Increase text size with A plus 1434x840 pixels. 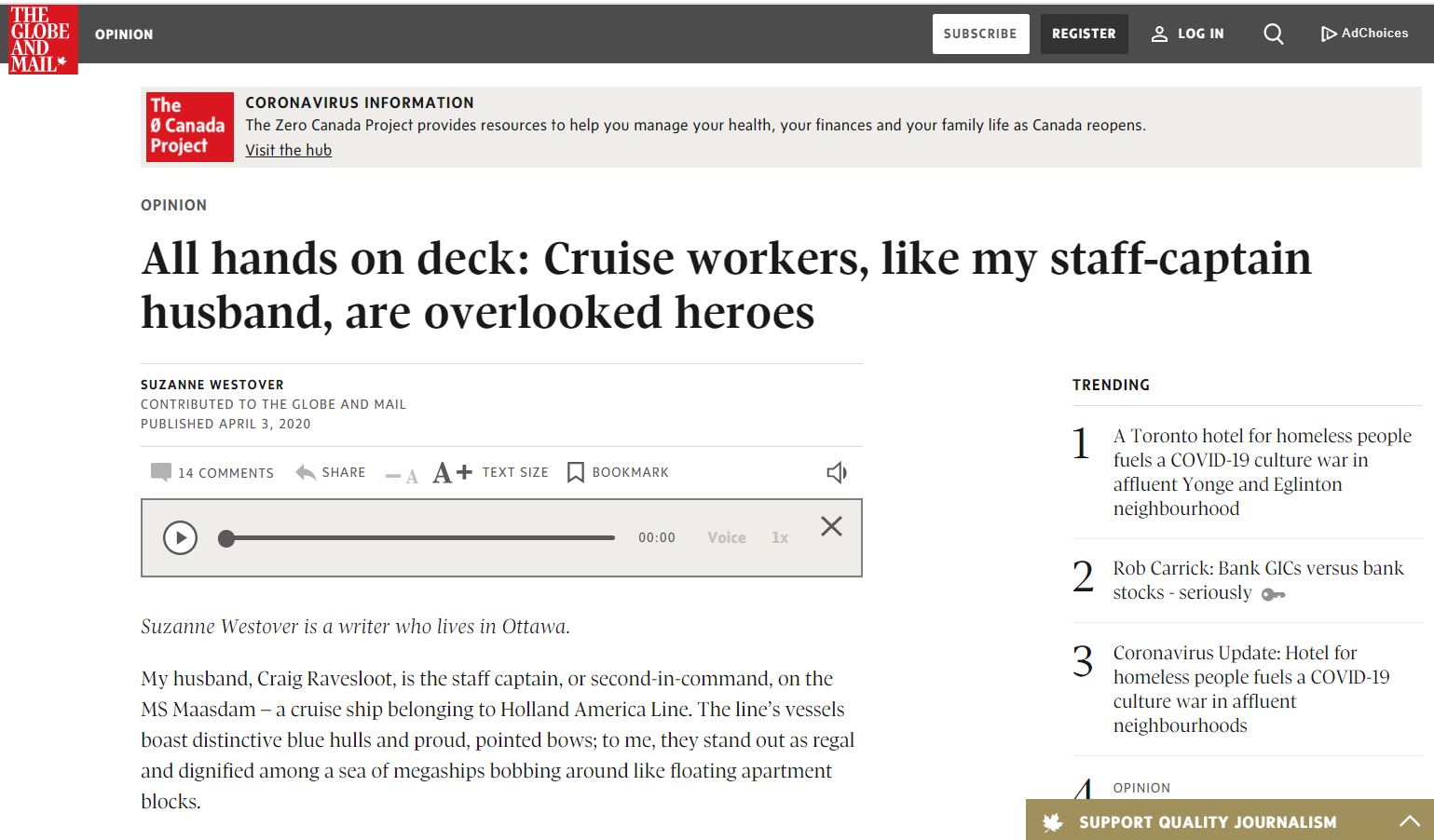click(452, 473)
